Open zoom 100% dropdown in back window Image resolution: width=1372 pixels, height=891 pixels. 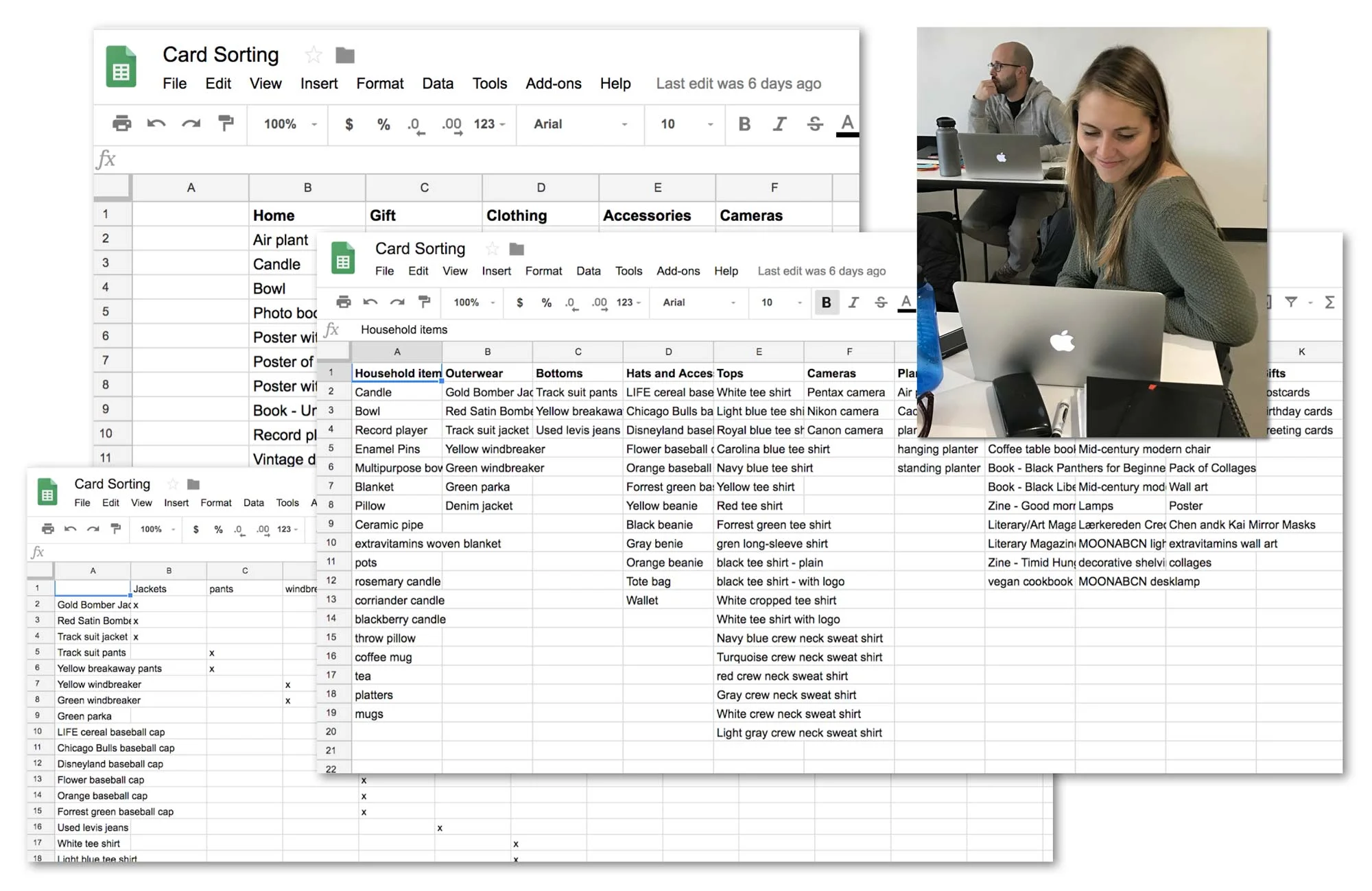pos(290,124)
